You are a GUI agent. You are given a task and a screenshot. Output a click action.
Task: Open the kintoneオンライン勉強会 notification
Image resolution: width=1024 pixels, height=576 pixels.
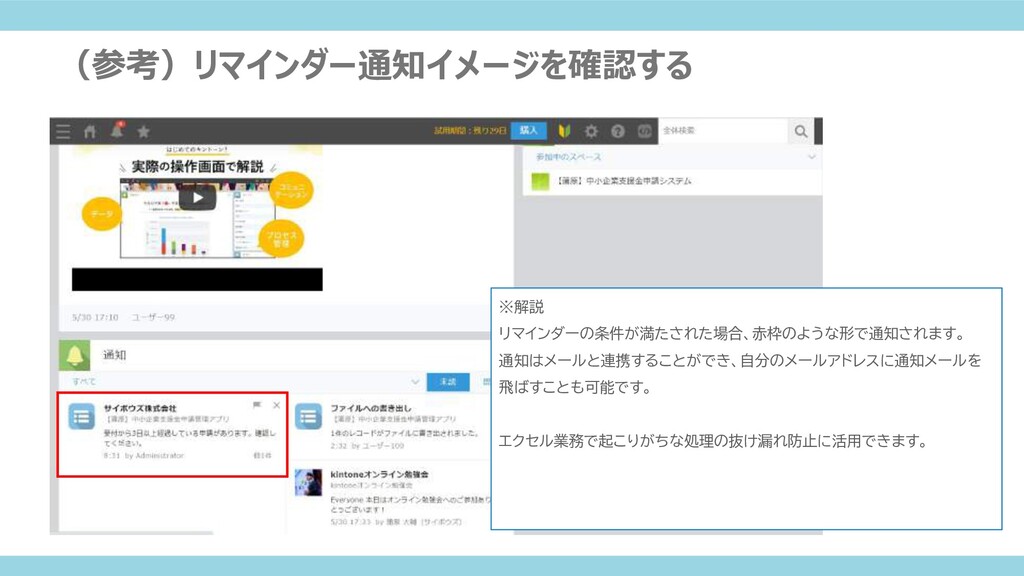390,496
